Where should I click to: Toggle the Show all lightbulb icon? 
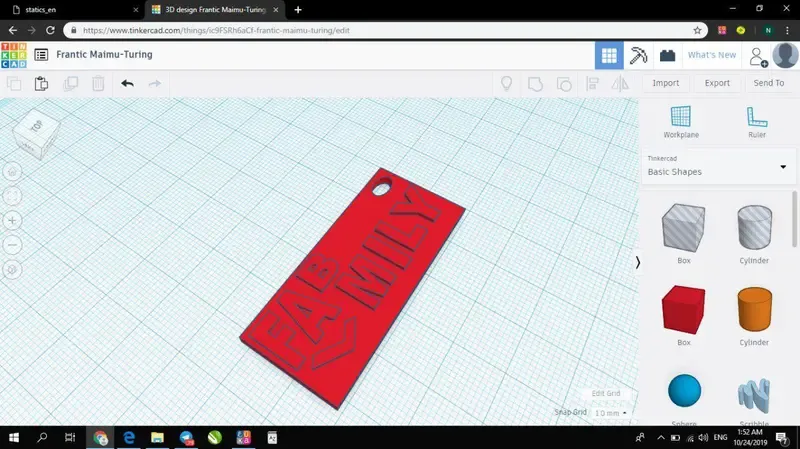[x=507, y=84]
